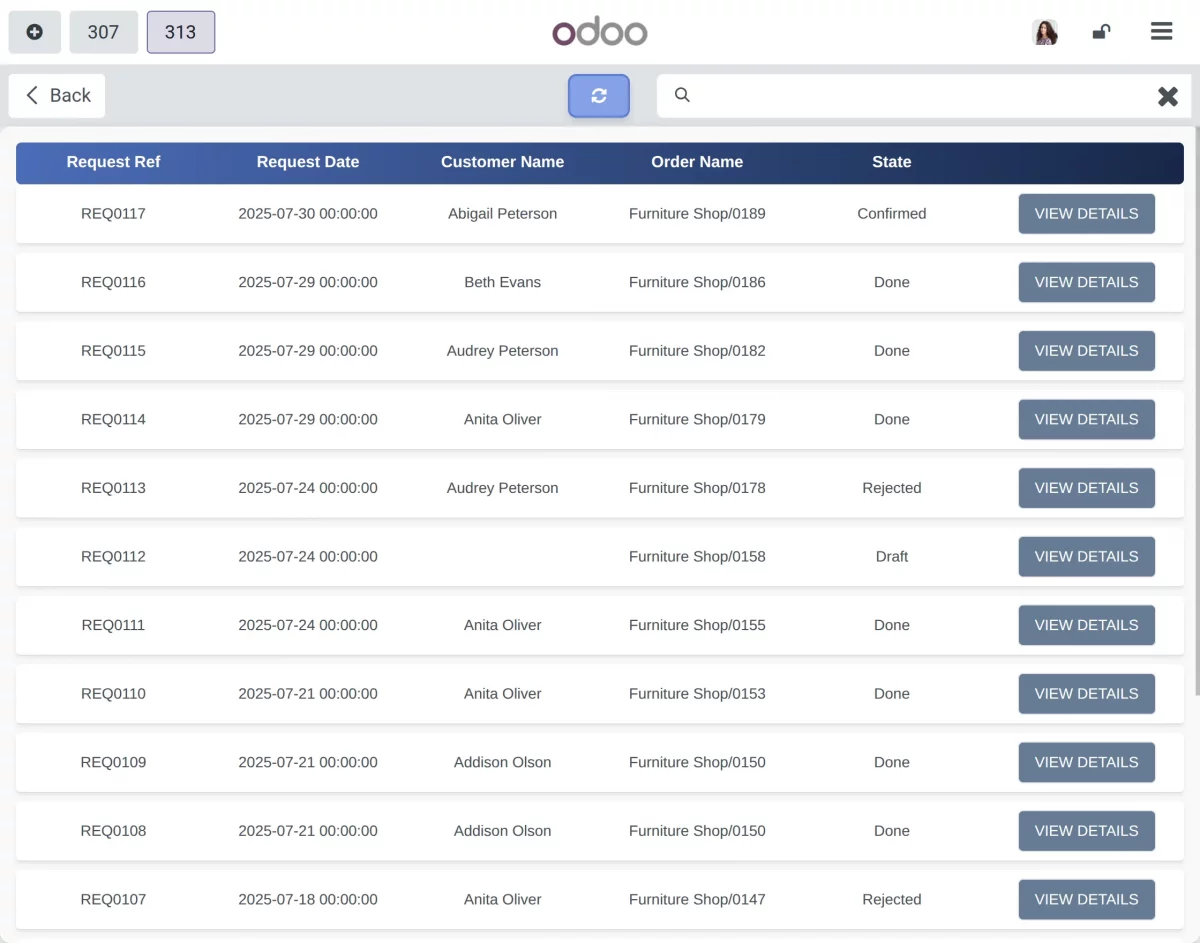View details for REQ0108
The height and width of the screenshot is (943, 1200).
(1086, 831)
